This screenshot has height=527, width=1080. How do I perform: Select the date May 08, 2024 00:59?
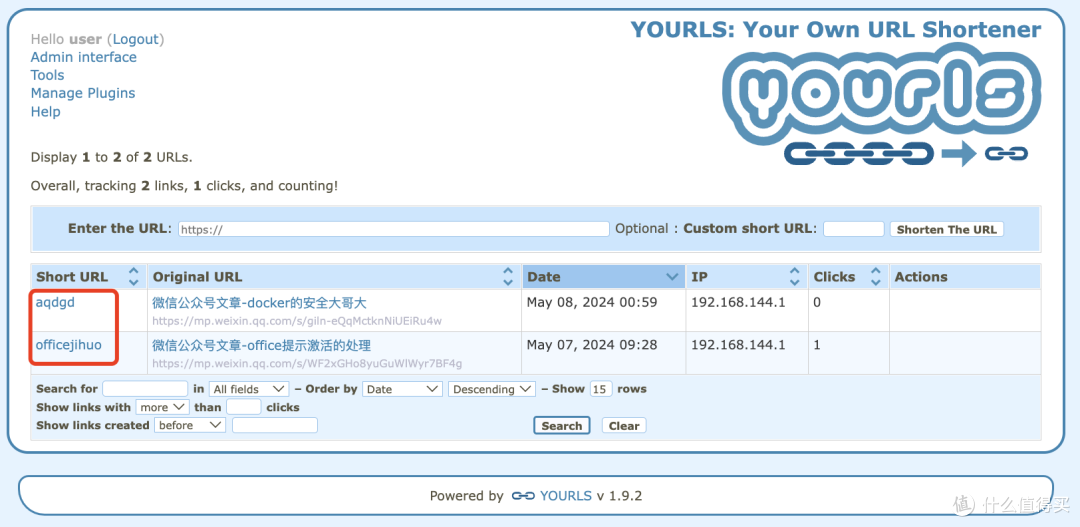coord(592,302)
